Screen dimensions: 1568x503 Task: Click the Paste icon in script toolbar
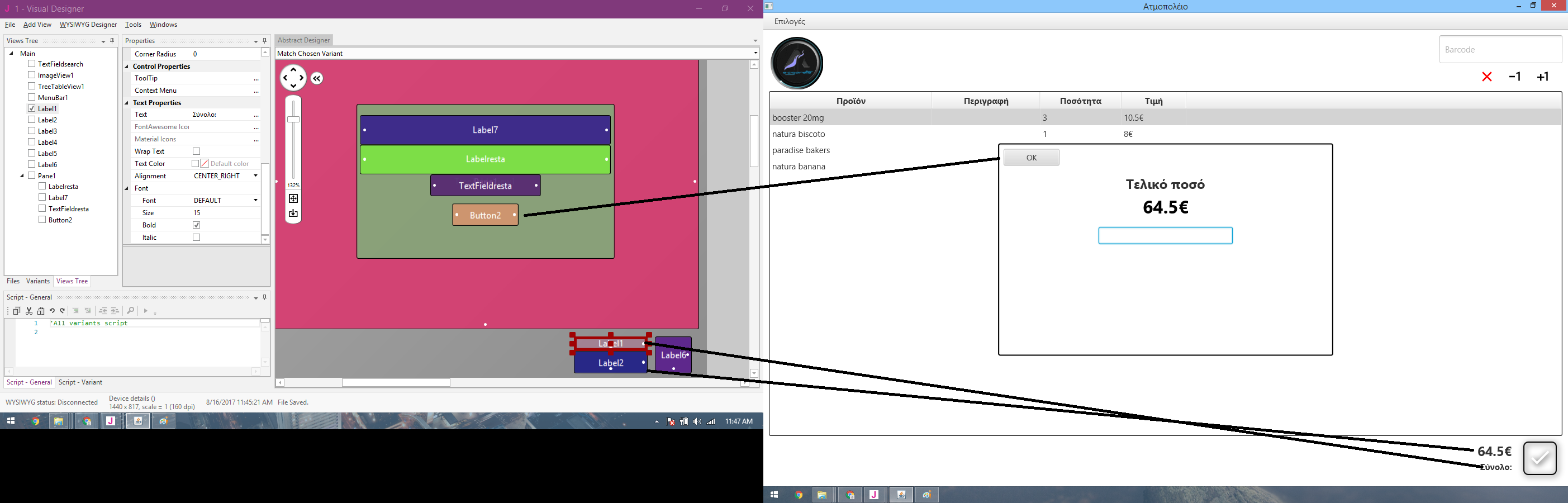click(40, 311)
